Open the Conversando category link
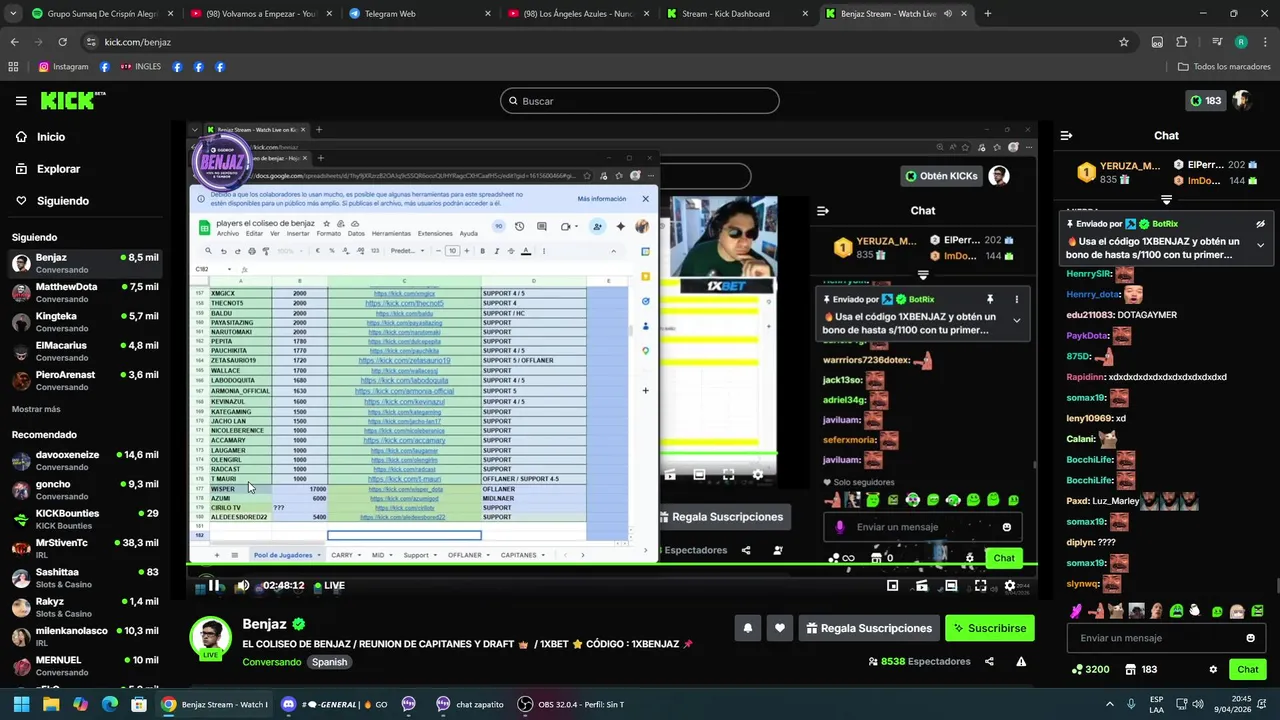 point(271,662)
